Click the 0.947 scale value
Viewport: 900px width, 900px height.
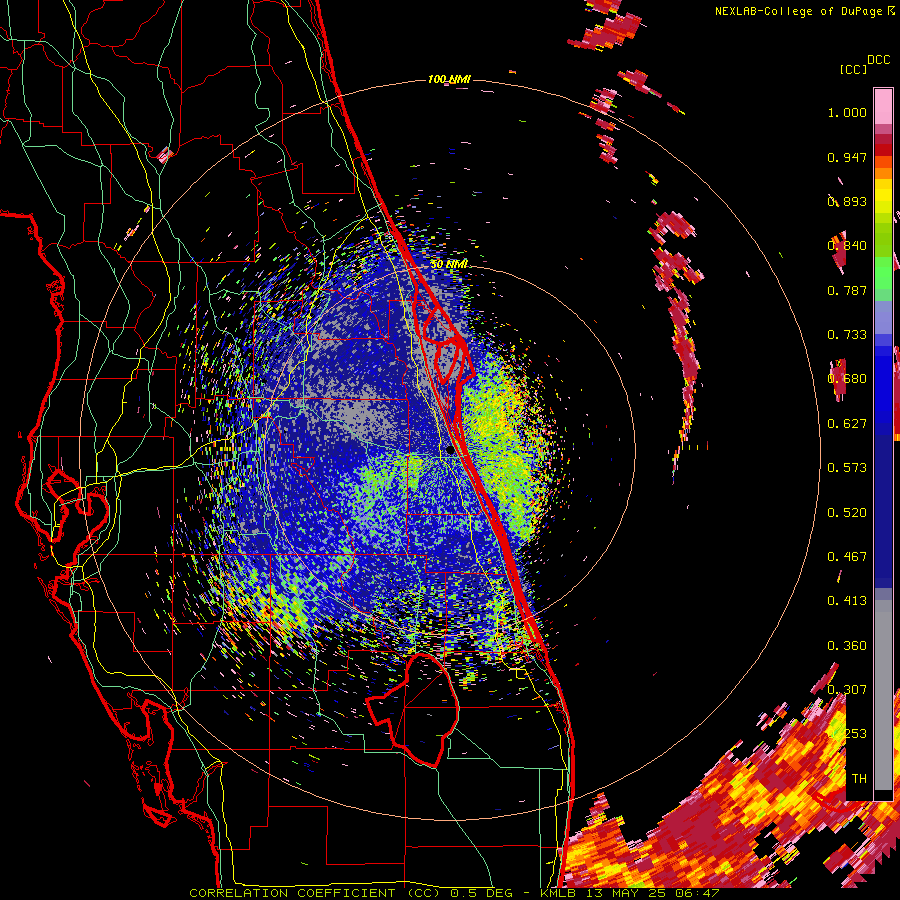coord(847,157)
